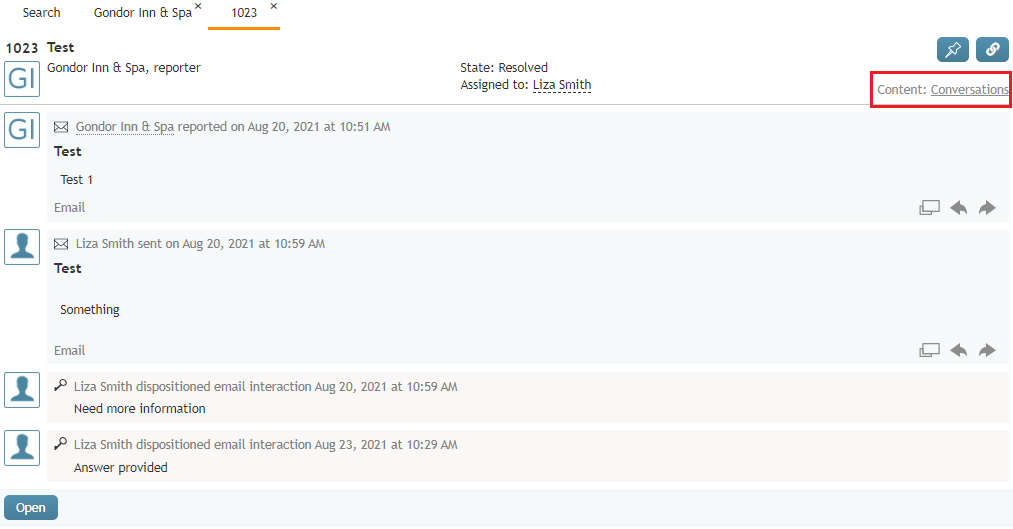
Task: Click the pin case icon button
Action: point(952,50)
